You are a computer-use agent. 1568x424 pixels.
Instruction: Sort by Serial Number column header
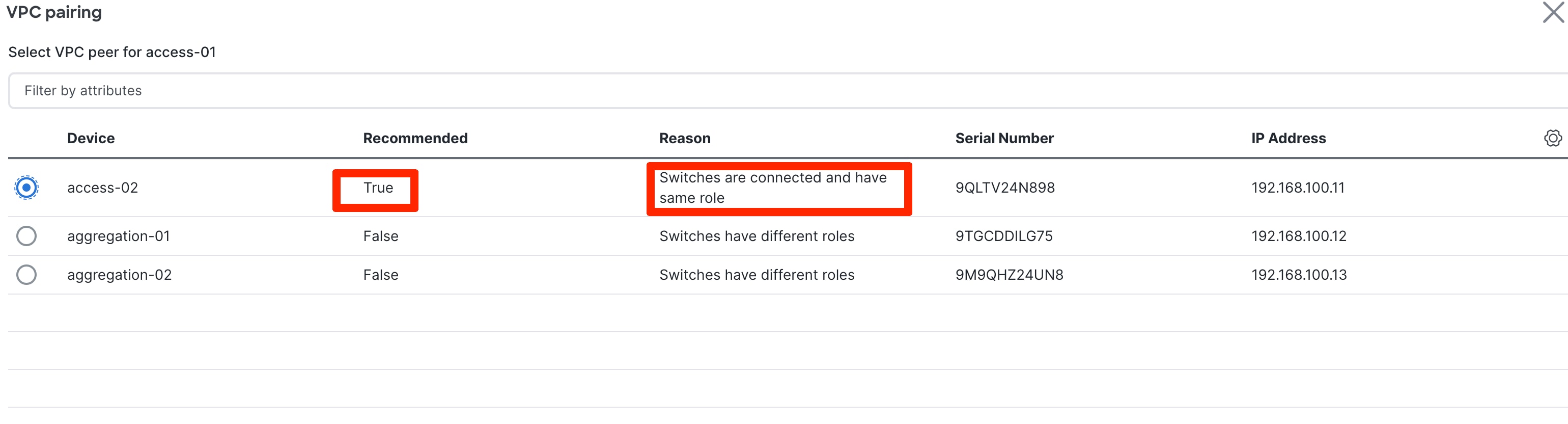point(1004,138)
